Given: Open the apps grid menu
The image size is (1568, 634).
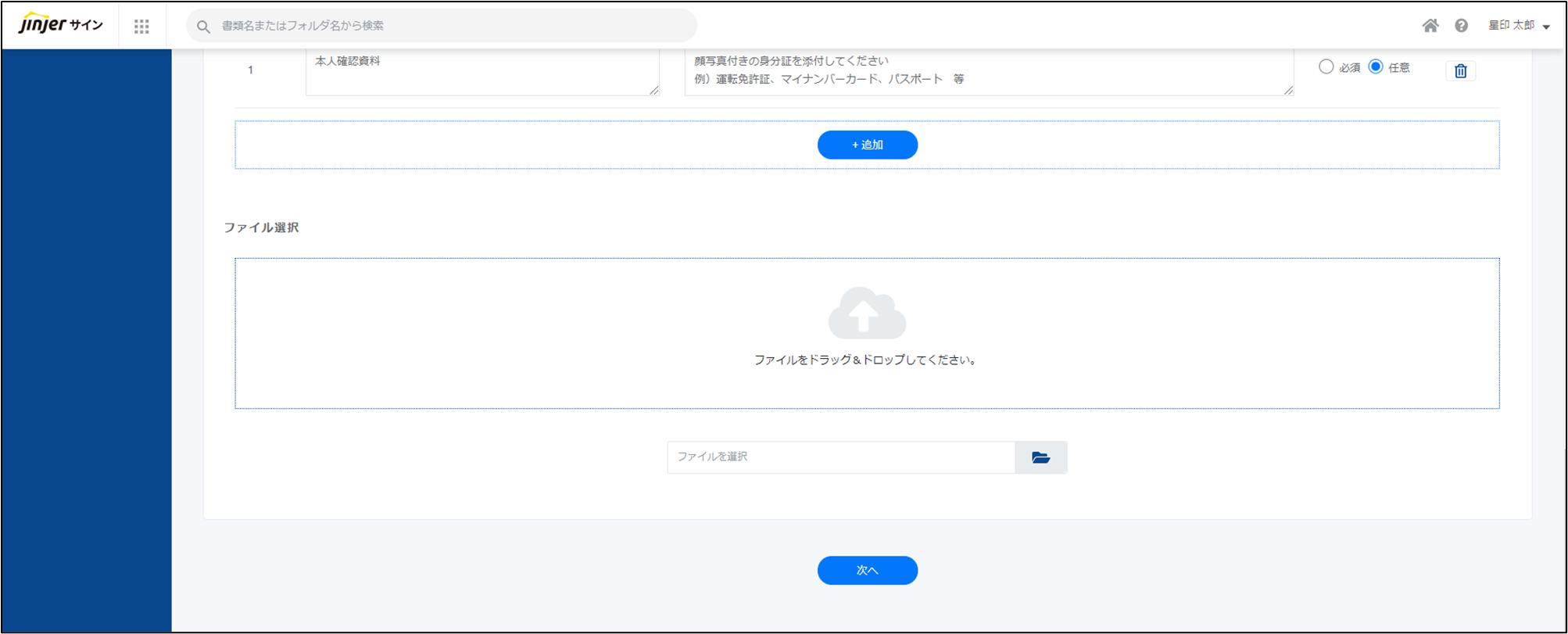Looking at the screenshot, I should (x=141, y=27).
